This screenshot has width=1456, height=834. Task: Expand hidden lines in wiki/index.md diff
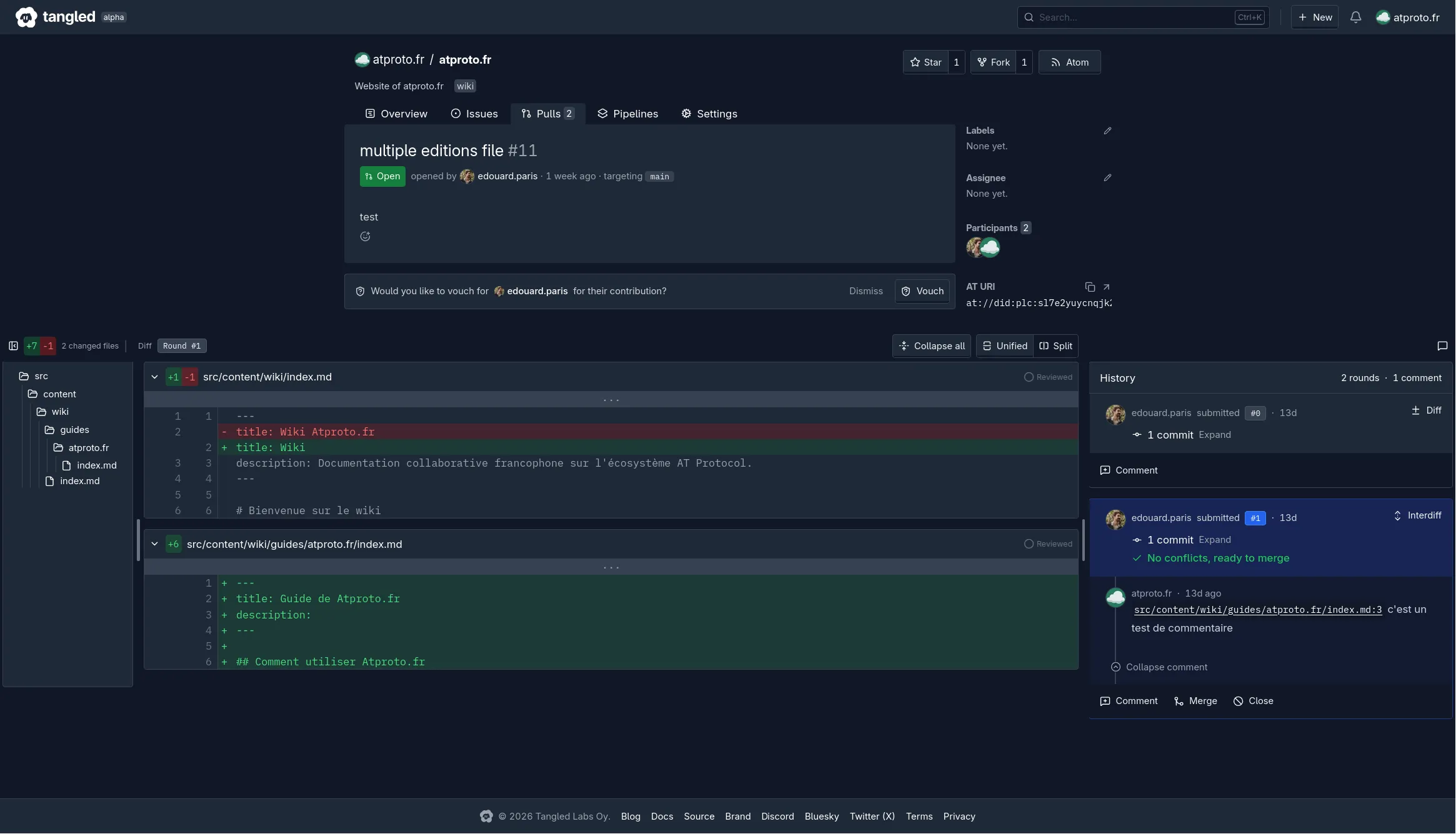tap(611, 400)
